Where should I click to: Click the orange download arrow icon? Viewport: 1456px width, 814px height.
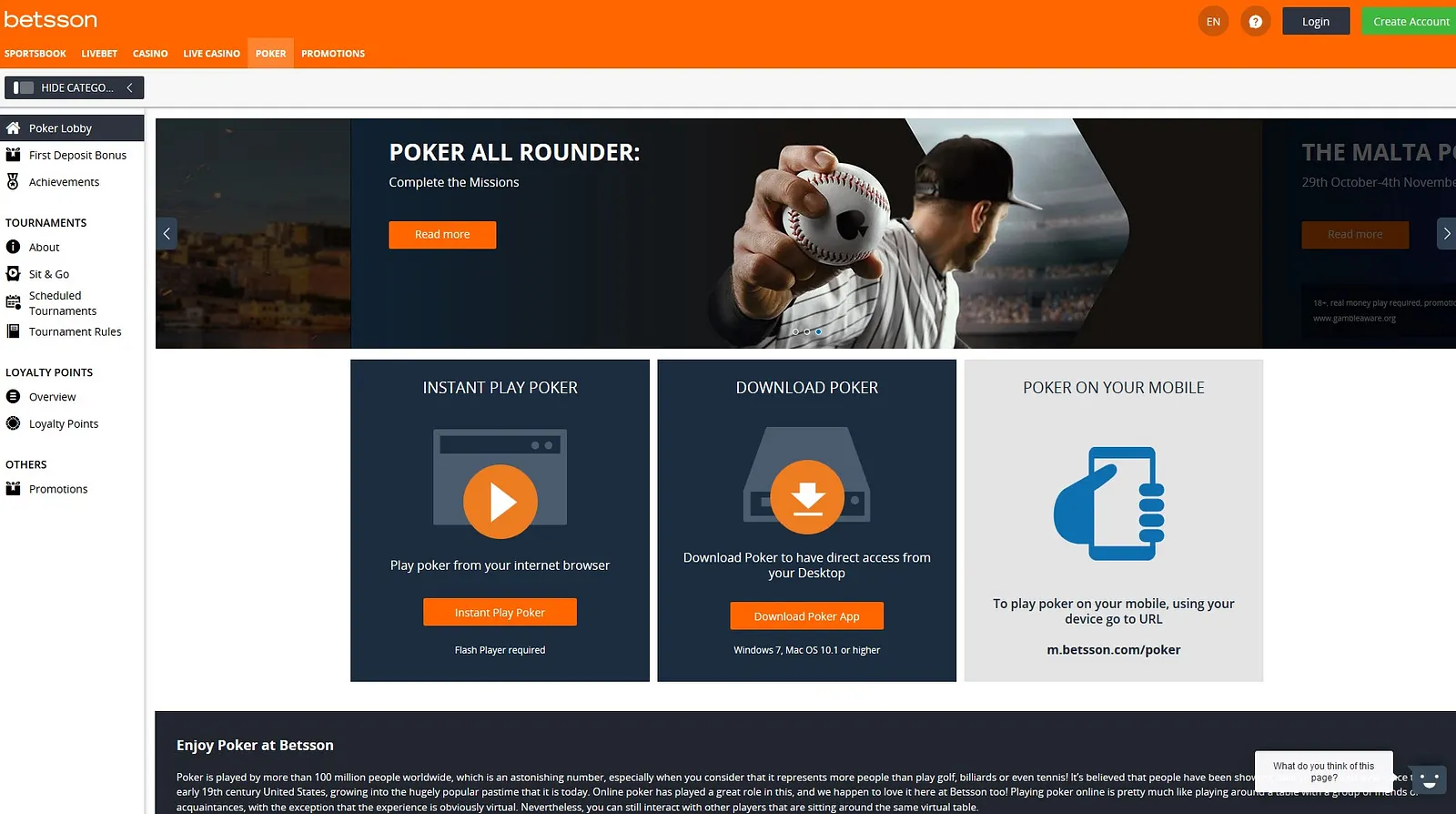coord(806,497)
